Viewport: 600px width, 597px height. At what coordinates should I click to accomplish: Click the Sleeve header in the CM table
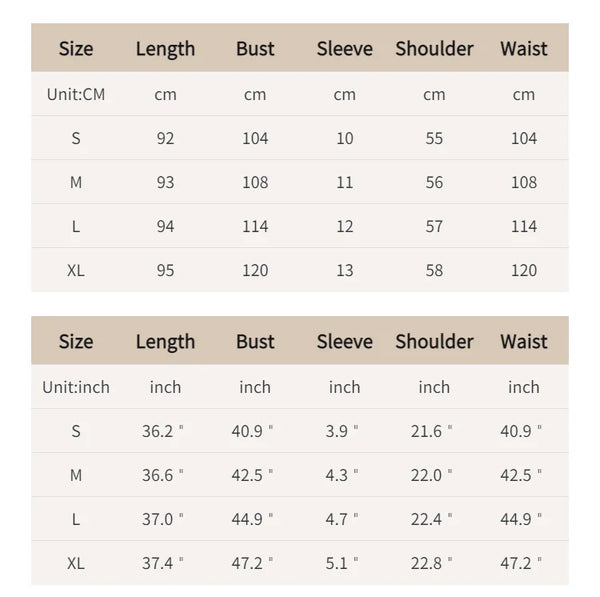click(345, 49)
